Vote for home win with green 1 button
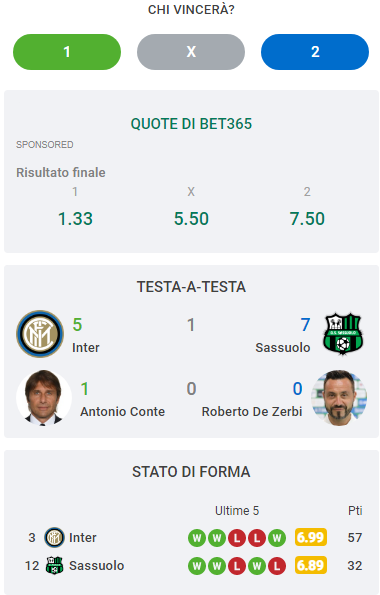Viewport: 380px width, 595px height. click(67, 52)
